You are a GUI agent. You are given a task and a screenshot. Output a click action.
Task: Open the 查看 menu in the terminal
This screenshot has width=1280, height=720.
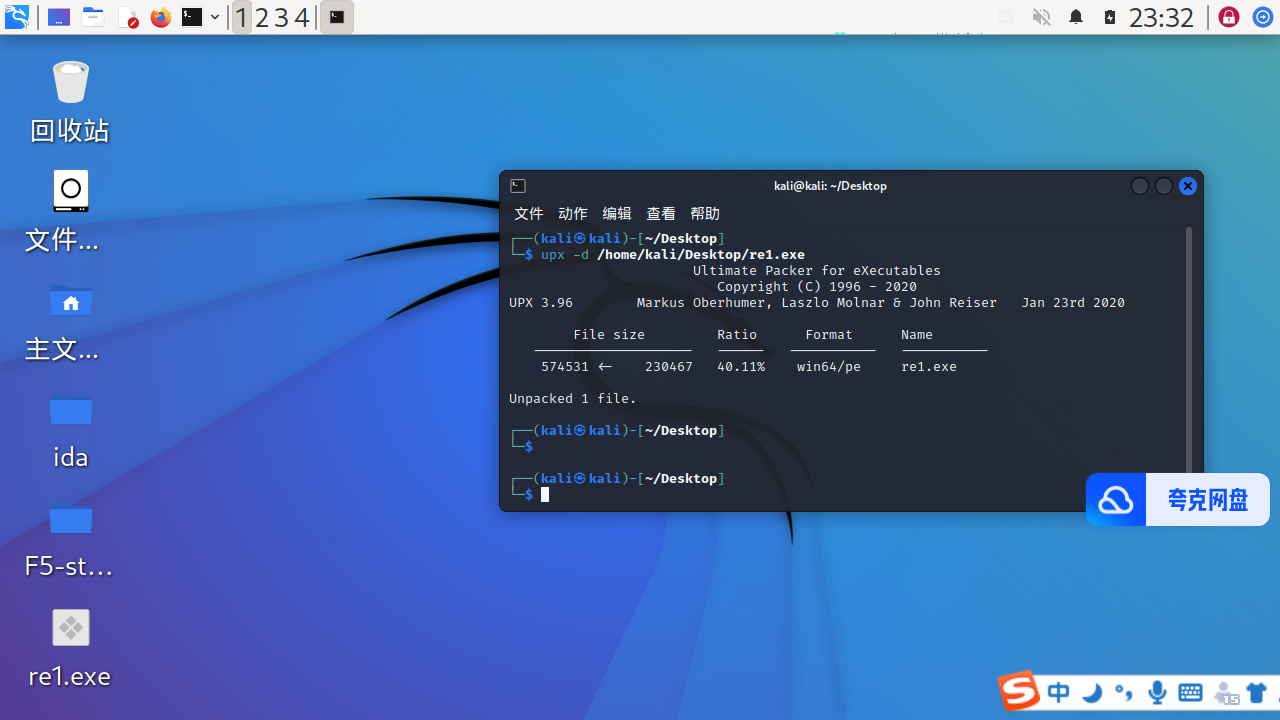[661, 213]
